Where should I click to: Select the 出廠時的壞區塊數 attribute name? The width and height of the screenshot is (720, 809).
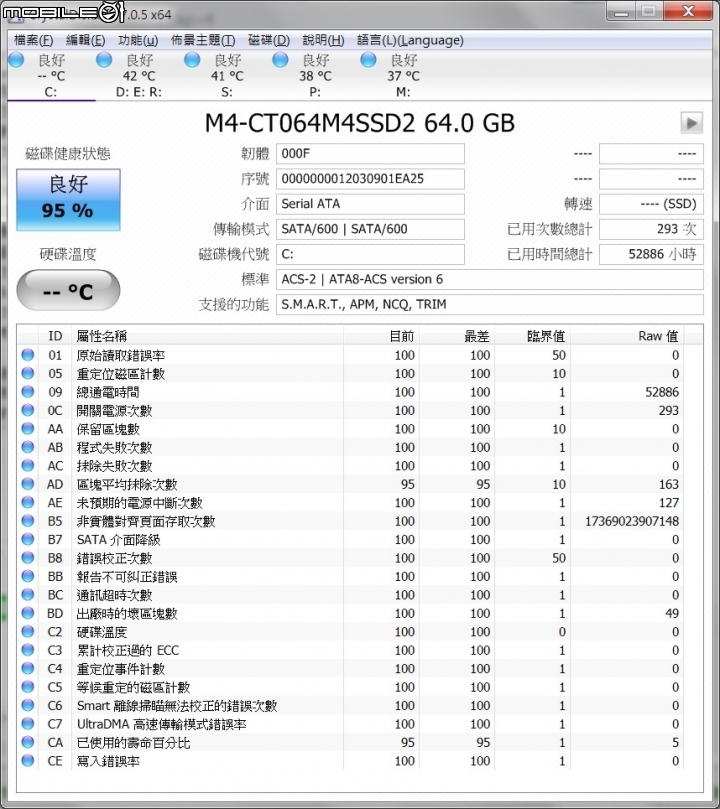click(127, 613)
